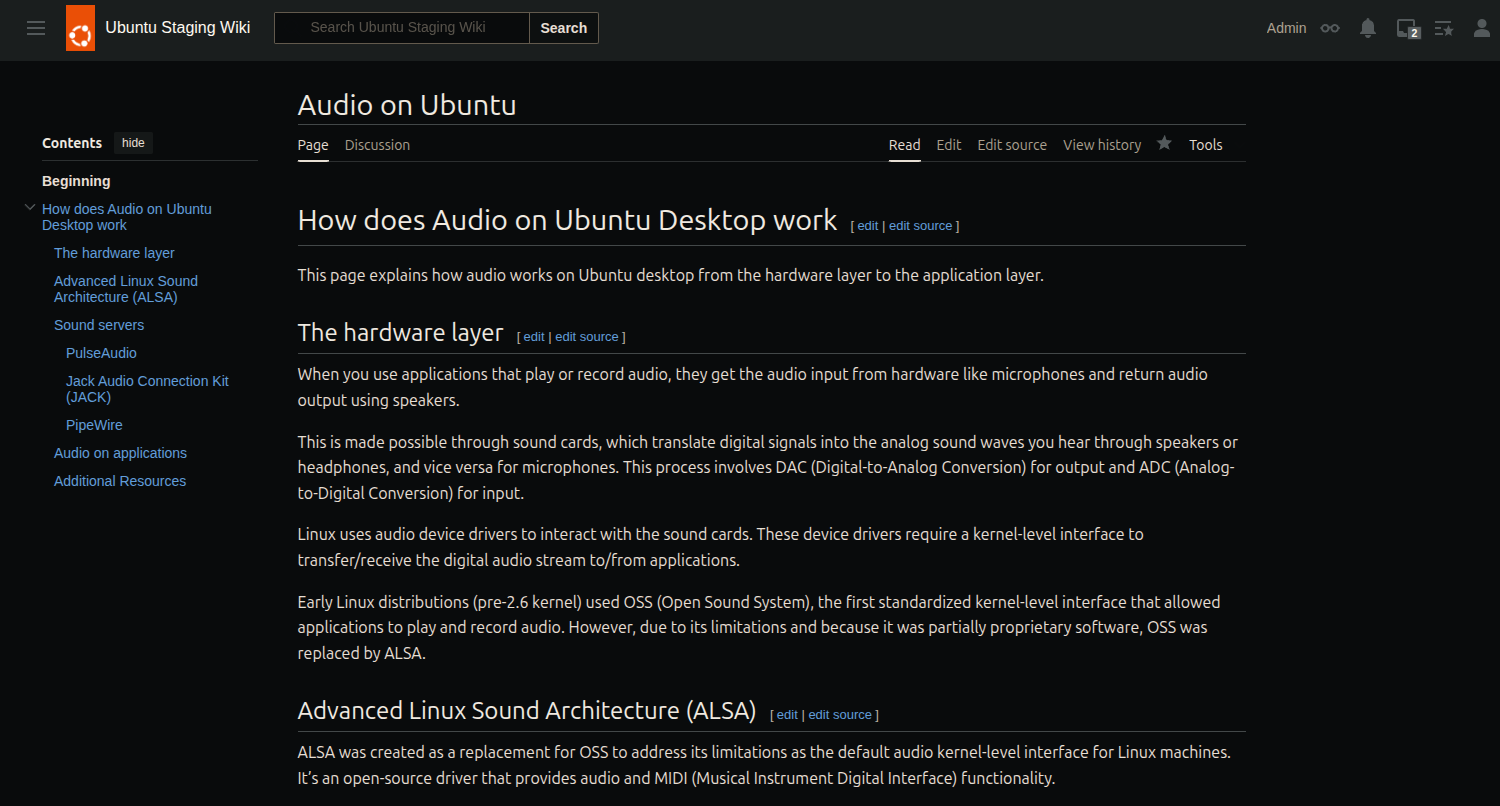
Task: Open notices tray with 2 badge
Action: coord(1407,28)
